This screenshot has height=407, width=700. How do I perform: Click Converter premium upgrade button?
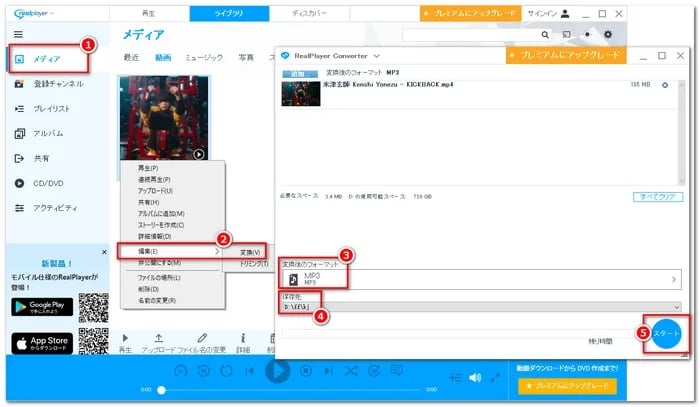[566, 55]
